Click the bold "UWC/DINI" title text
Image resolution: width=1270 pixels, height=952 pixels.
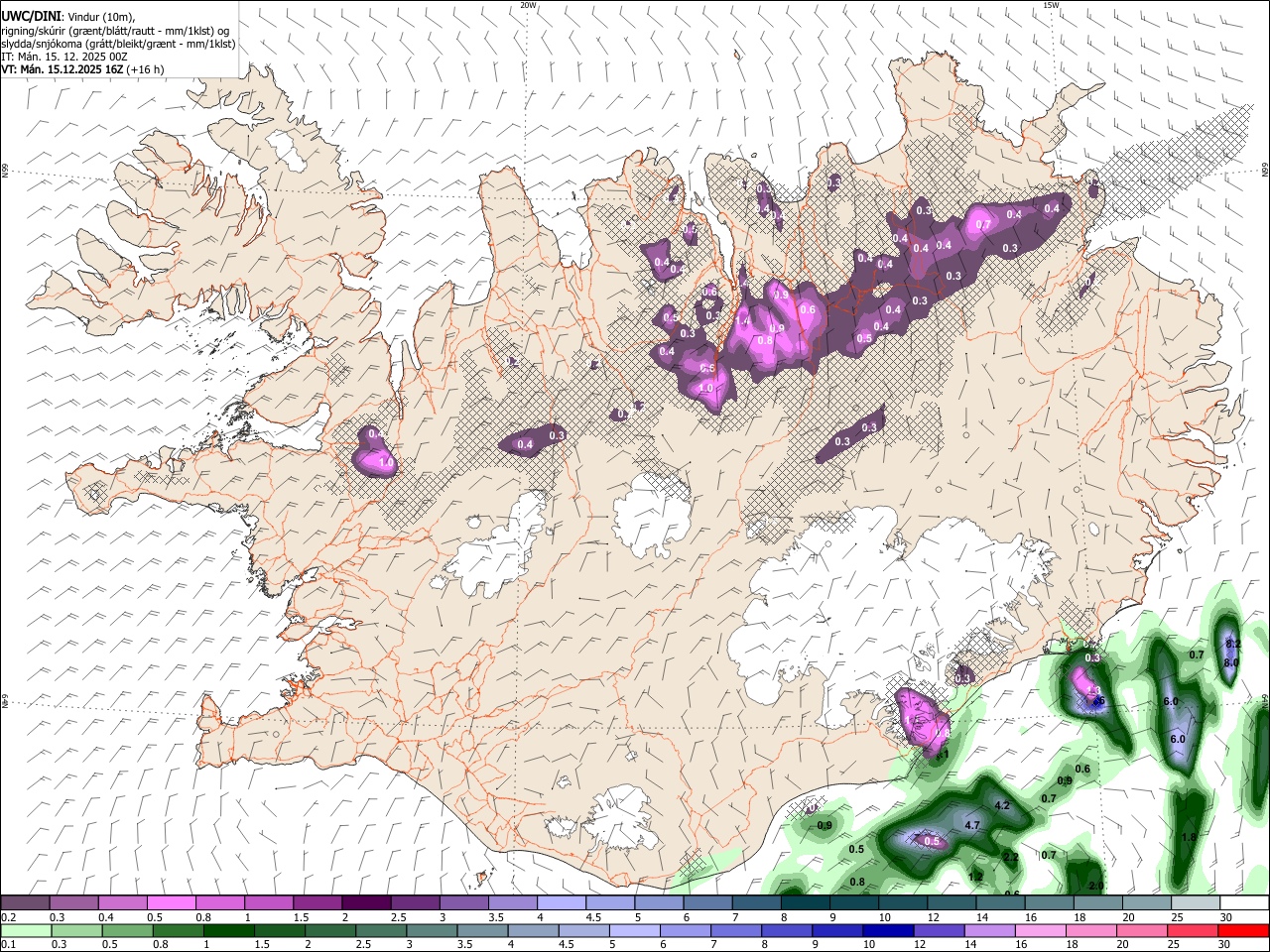[30, 17]
